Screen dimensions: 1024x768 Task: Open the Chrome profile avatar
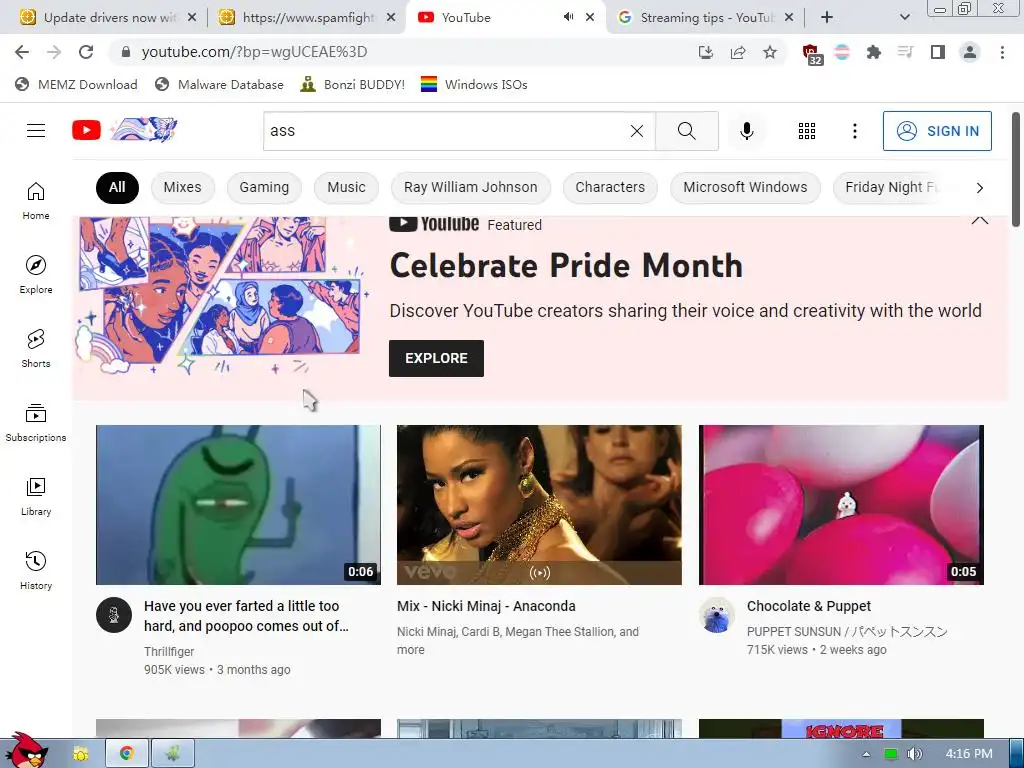click(970, 52)
